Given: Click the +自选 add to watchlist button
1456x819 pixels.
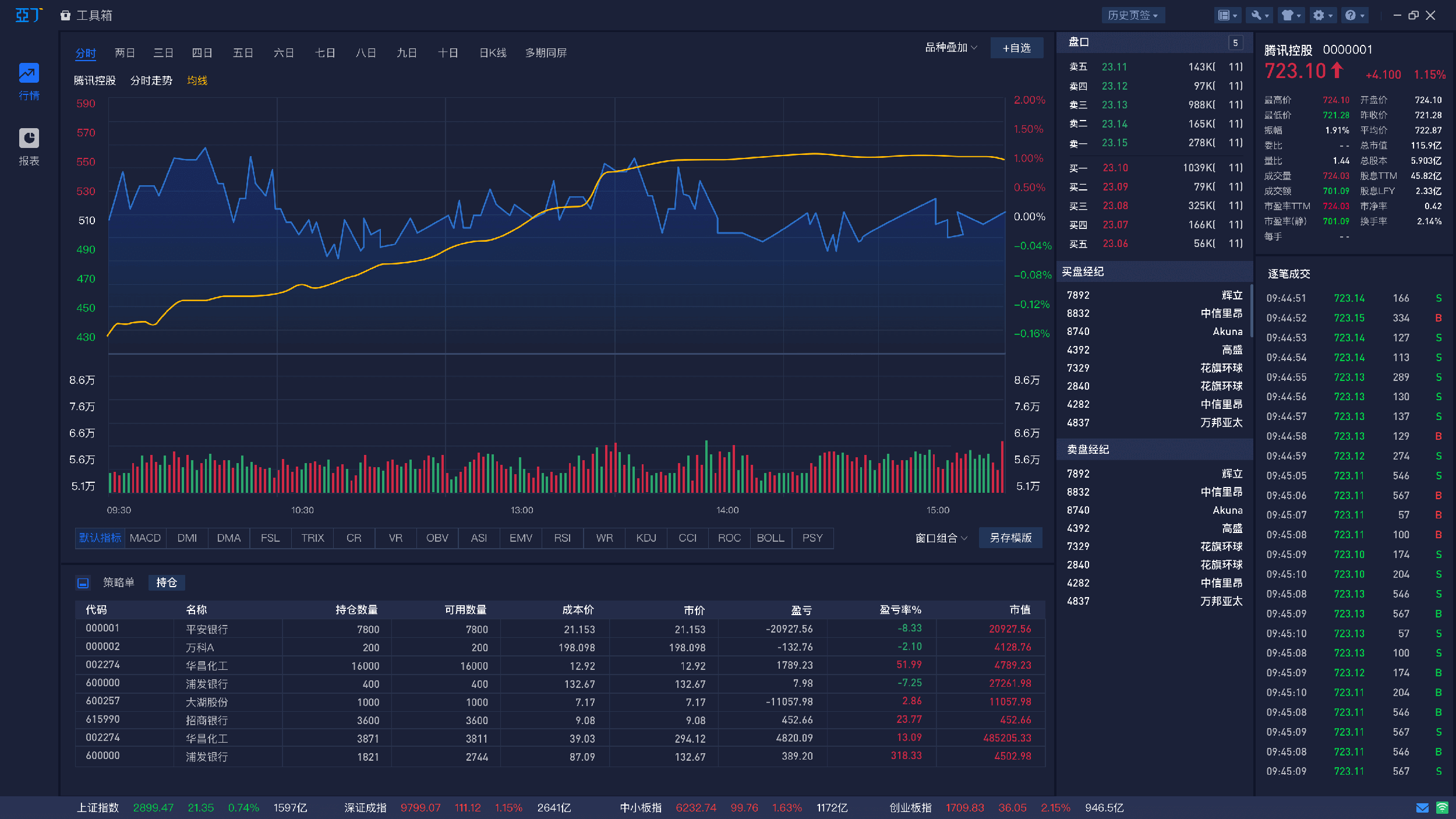Looking at the screenshot, I should tap(1016, 48).
